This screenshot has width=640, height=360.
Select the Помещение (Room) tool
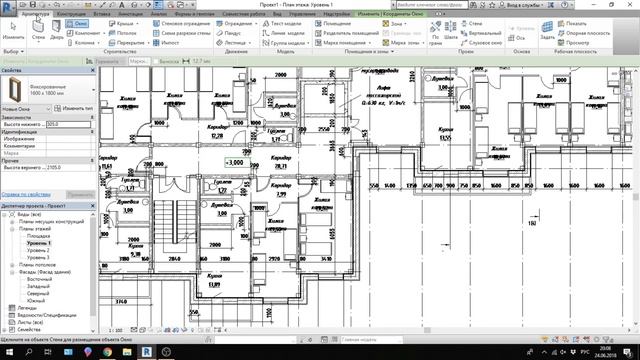[333, 24]
